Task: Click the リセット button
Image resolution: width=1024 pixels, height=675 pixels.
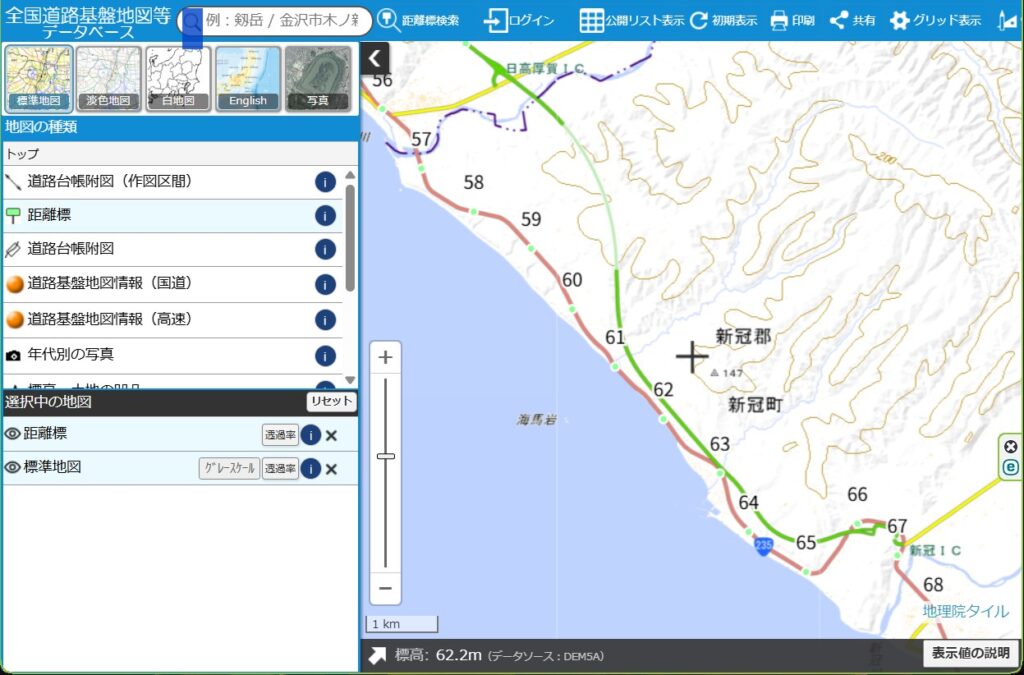Action: [331, 402]
